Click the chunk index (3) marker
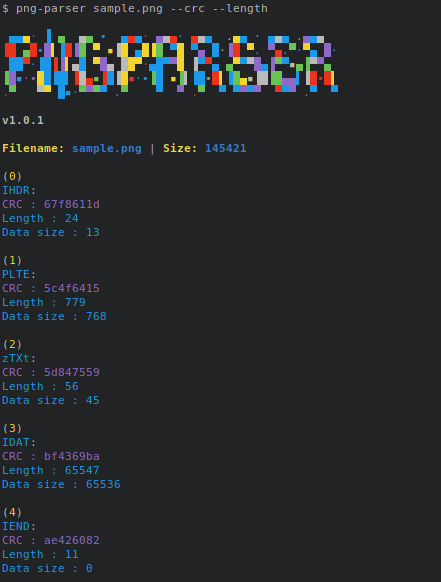441x582 pixels. point(12,428)
